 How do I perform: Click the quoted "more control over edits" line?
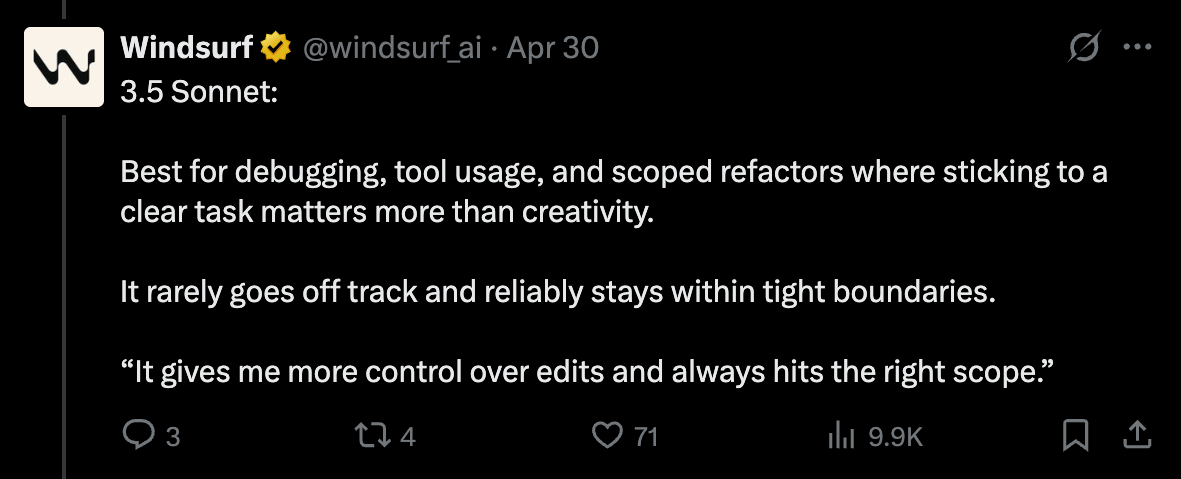[x=588, y=372]
